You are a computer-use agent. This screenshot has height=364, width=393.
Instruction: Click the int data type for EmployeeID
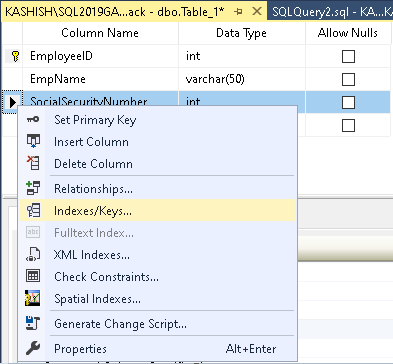(x=242, y=56)
